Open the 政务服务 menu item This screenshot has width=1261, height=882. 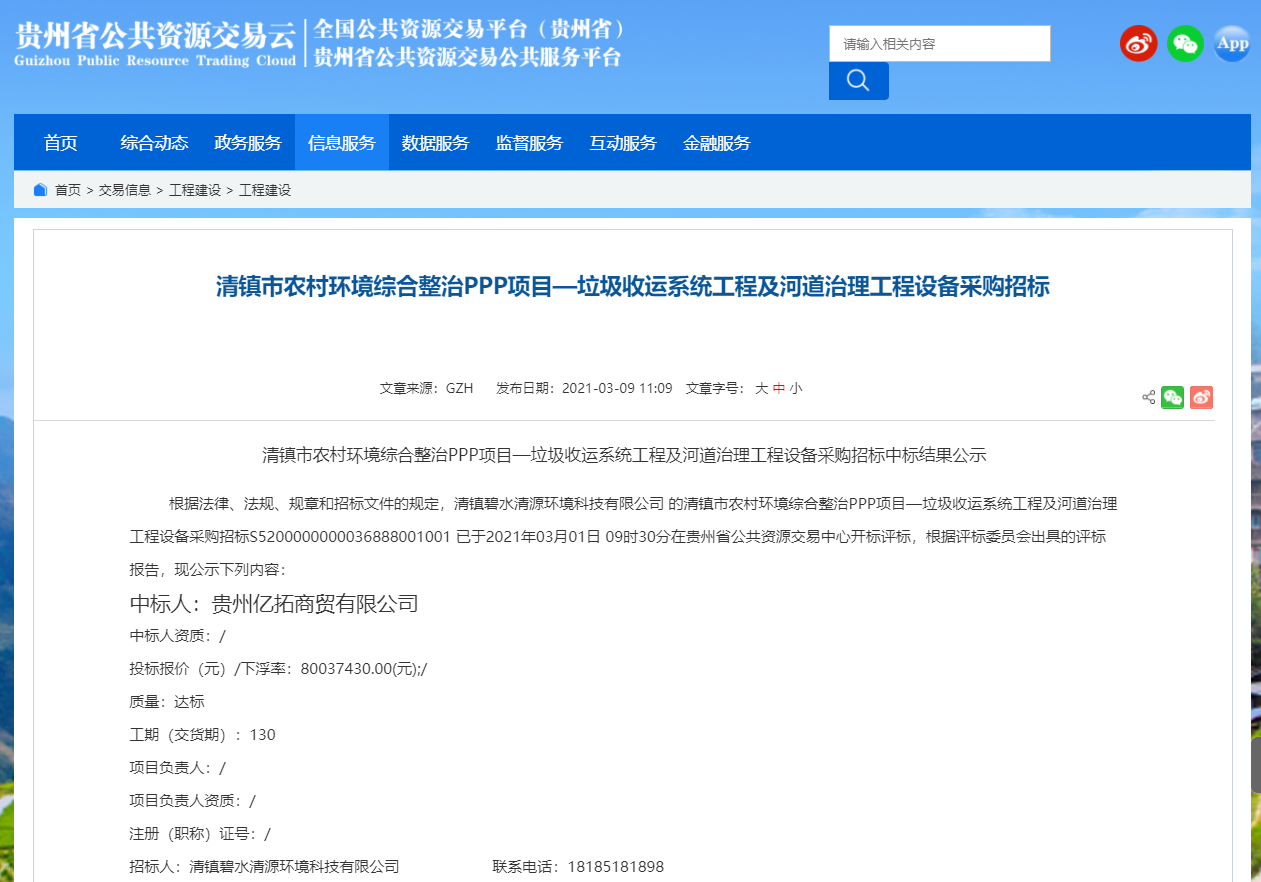coord(247,142)
